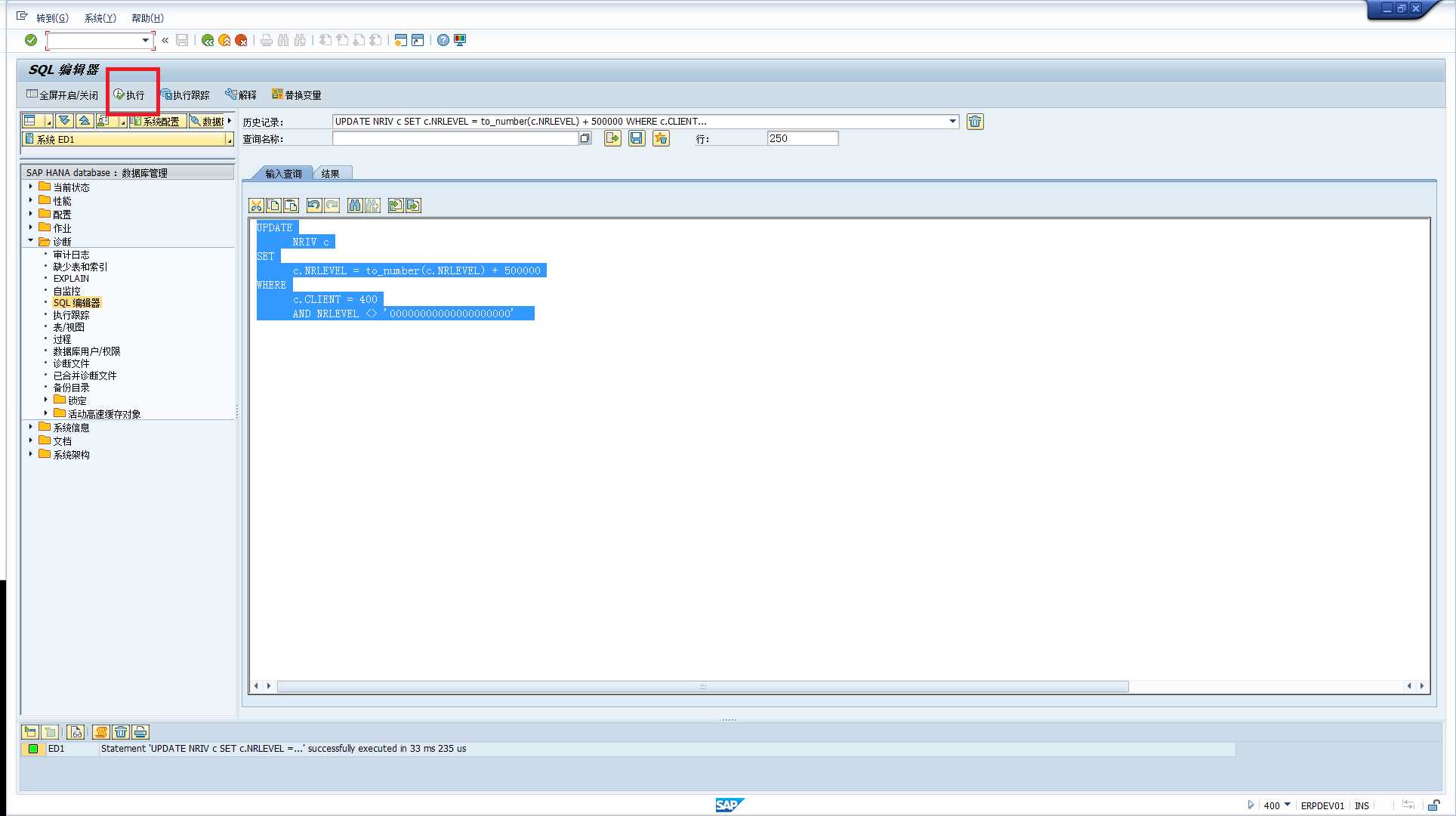Expand the 文档 folder

[x=31, y=440]
